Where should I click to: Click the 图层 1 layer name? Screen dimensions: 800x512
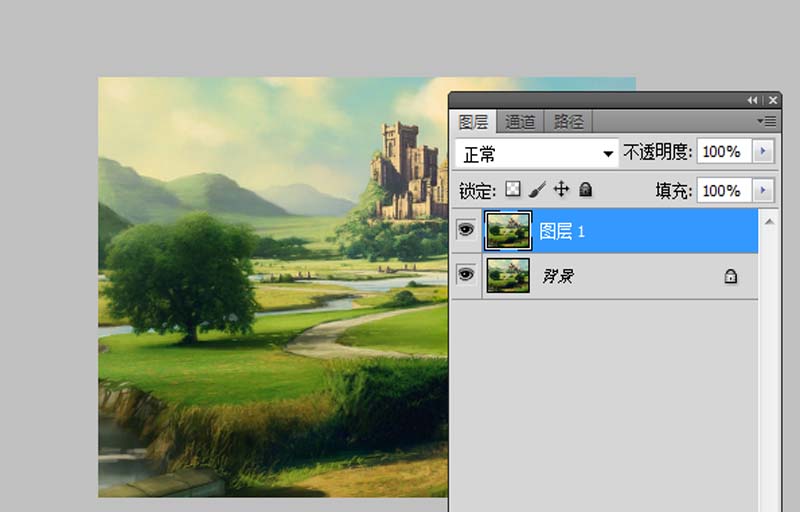tap(562, 232)
